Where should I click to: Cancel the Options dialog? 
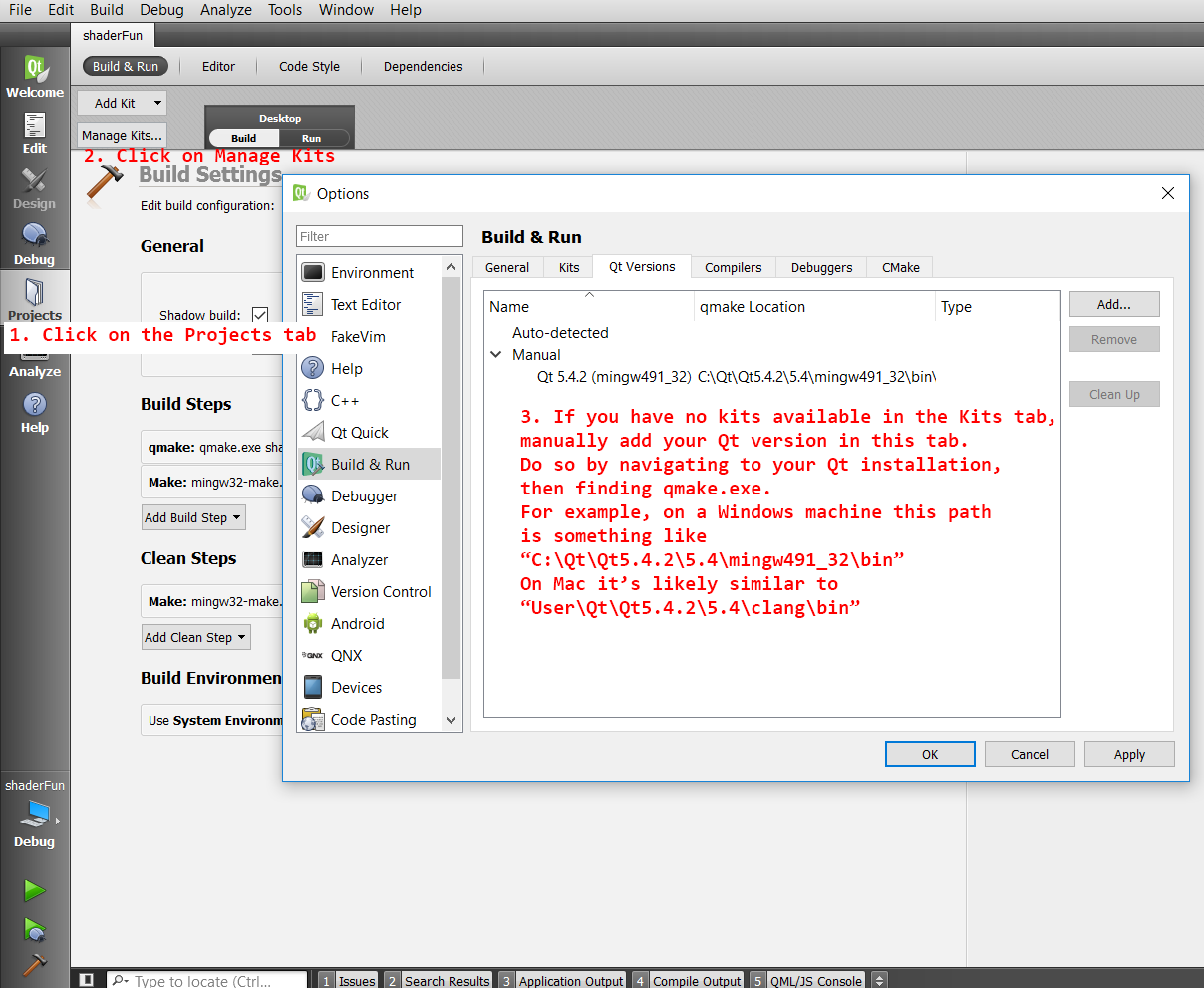(1030, 754)
